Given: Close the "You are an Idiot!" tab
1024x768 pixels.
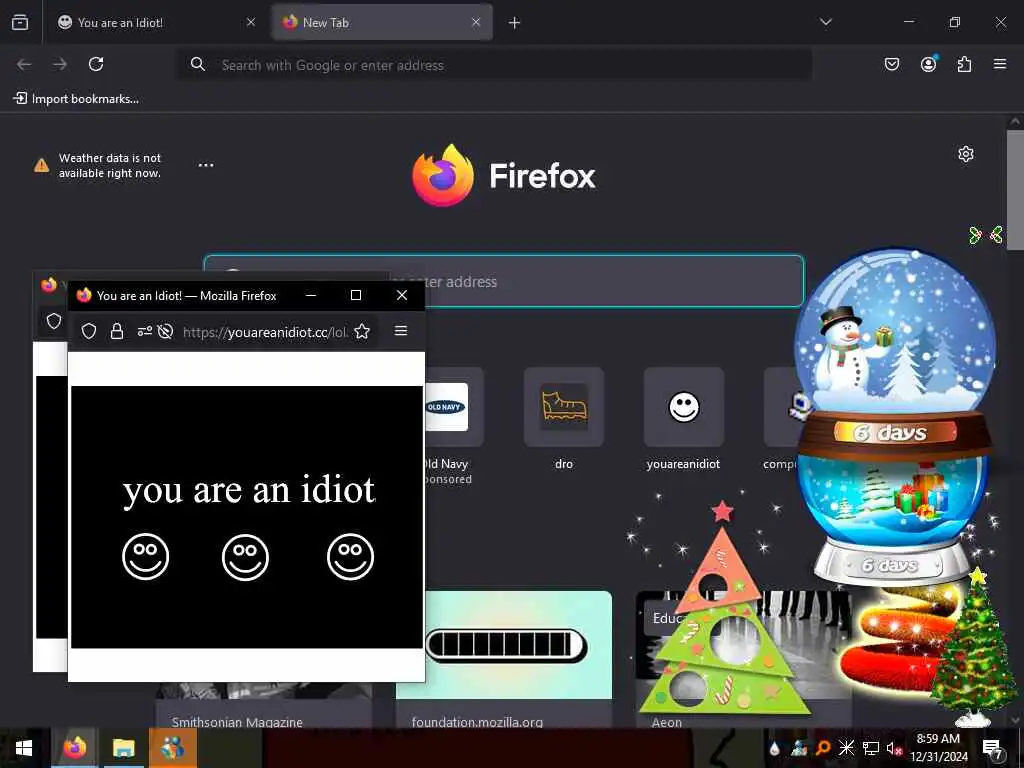Looking at the screenshot, I should tap(251, 22).
